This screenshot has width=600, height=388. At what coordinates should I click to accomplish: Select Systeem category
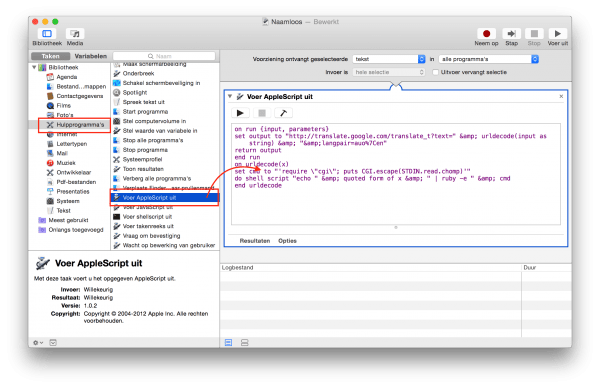[x=63, y=201]
